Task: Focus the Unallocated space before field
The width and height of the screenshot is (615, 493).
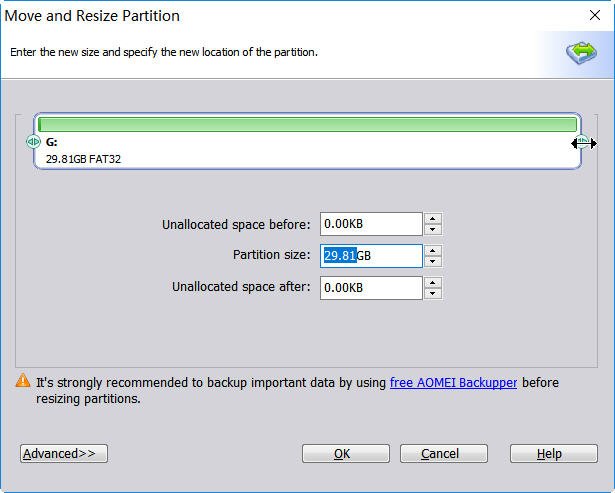Action: pos(370,224)
